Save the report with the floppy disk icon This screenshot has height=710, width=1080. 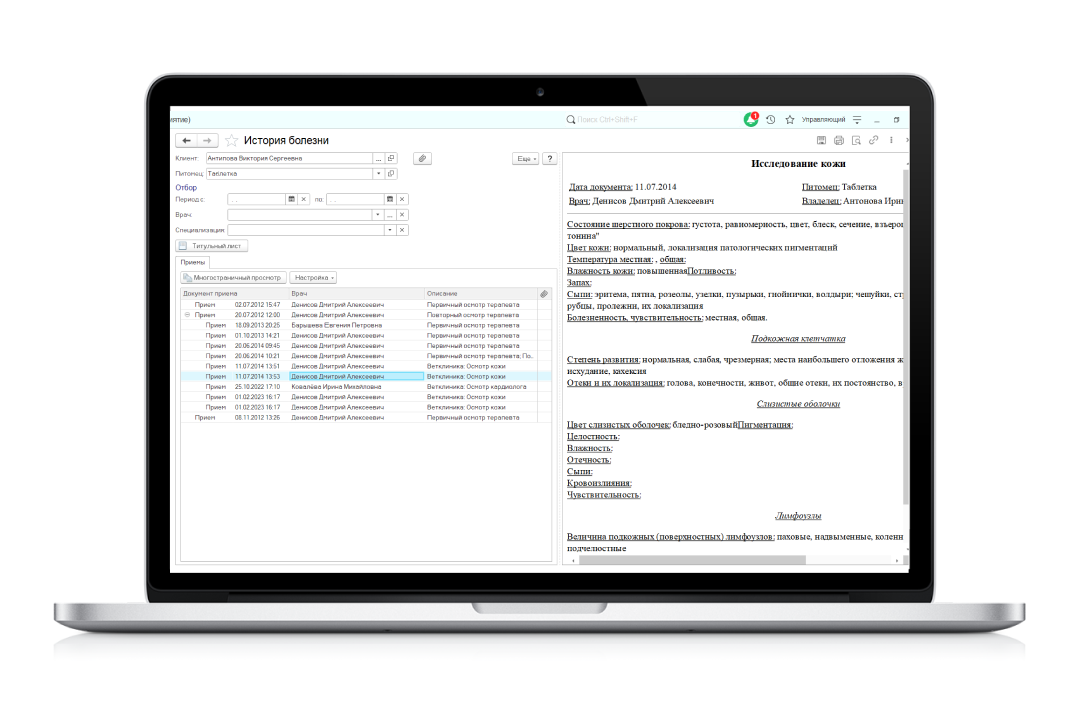point(821,140)
